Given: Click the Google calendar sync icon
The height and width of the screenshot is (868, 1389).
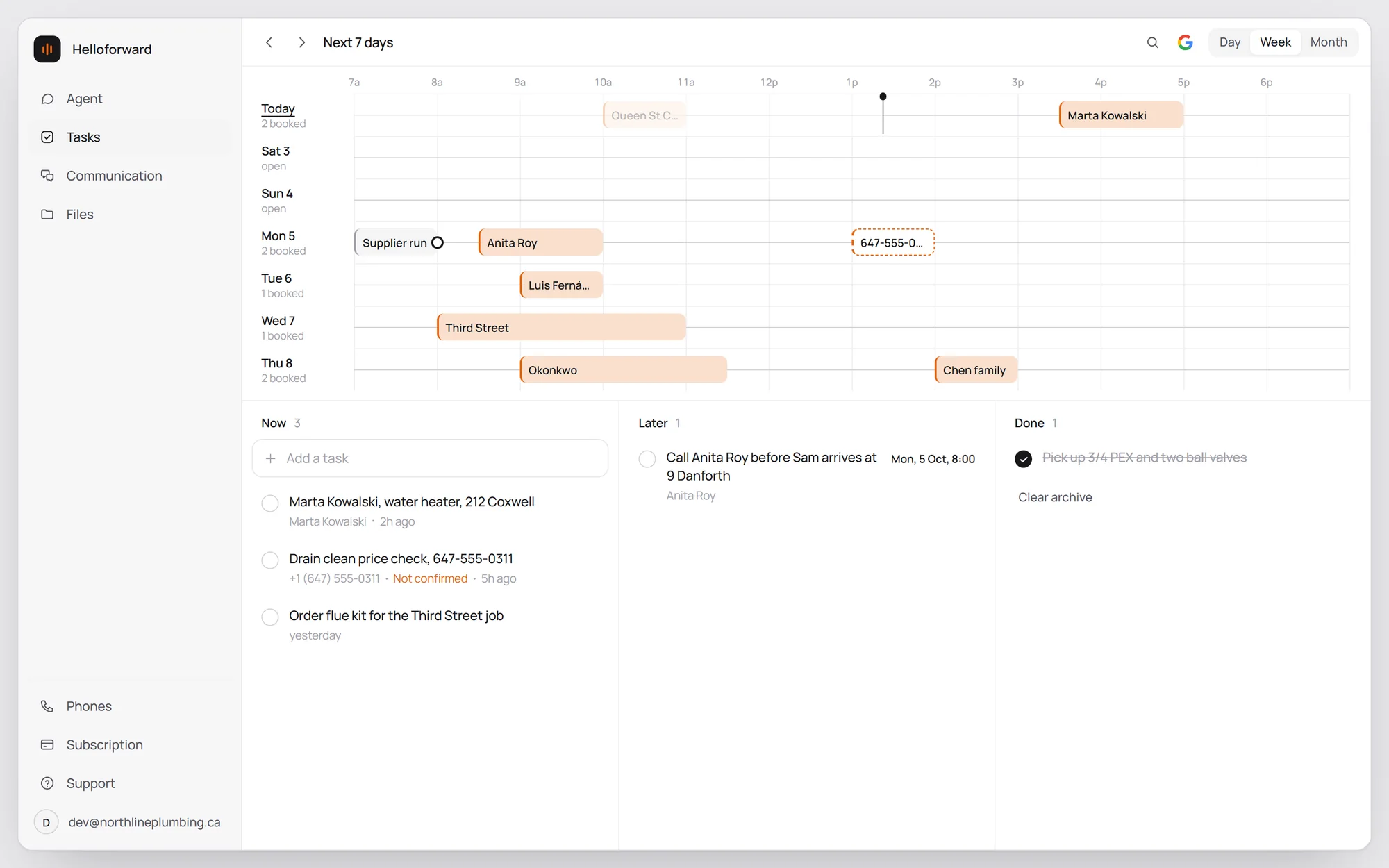Looking at the screenshot, I should point(1186,42).
